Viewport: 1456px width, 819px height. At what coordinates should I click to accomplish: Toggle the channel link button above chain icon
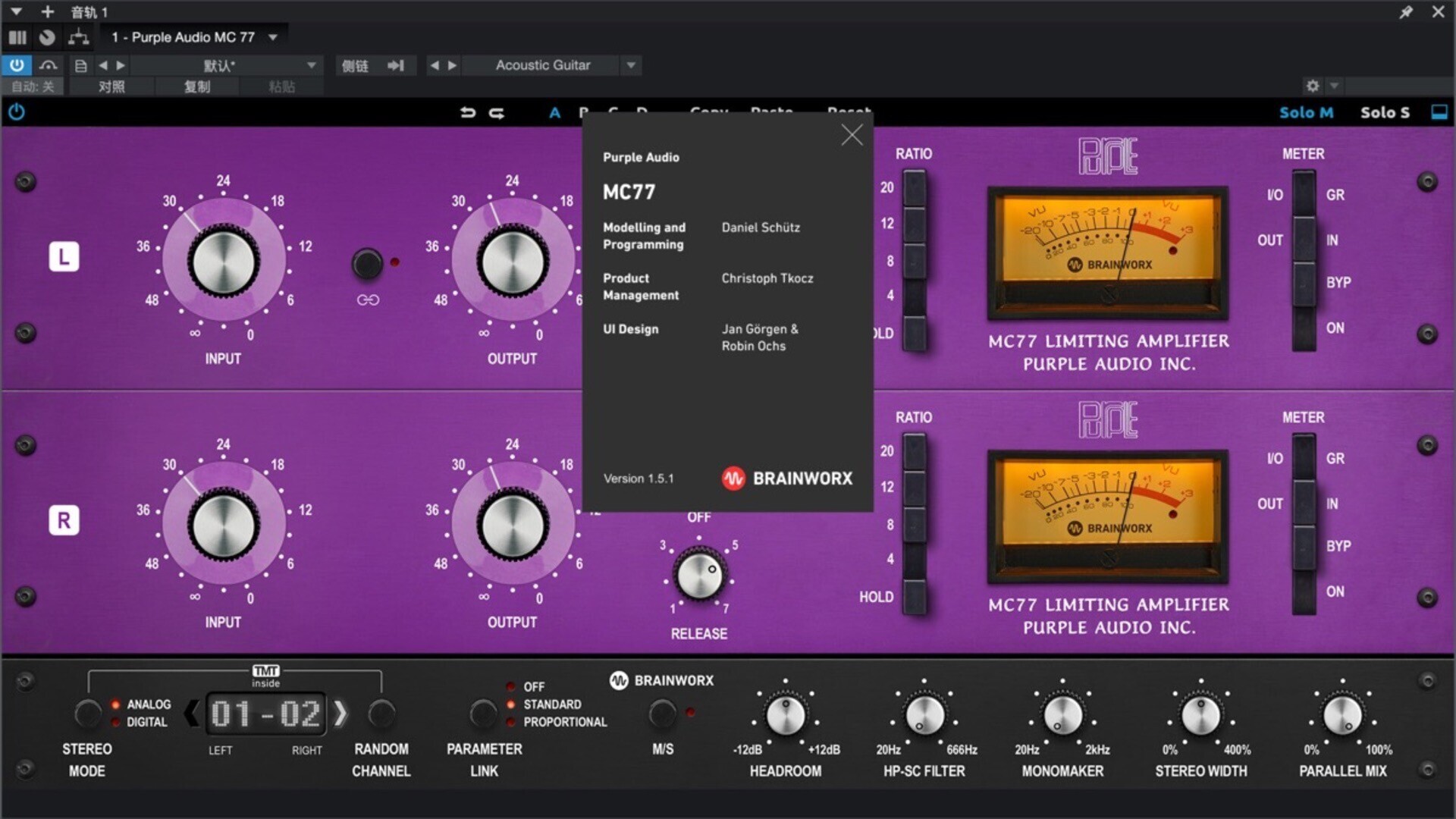(367, 263)
